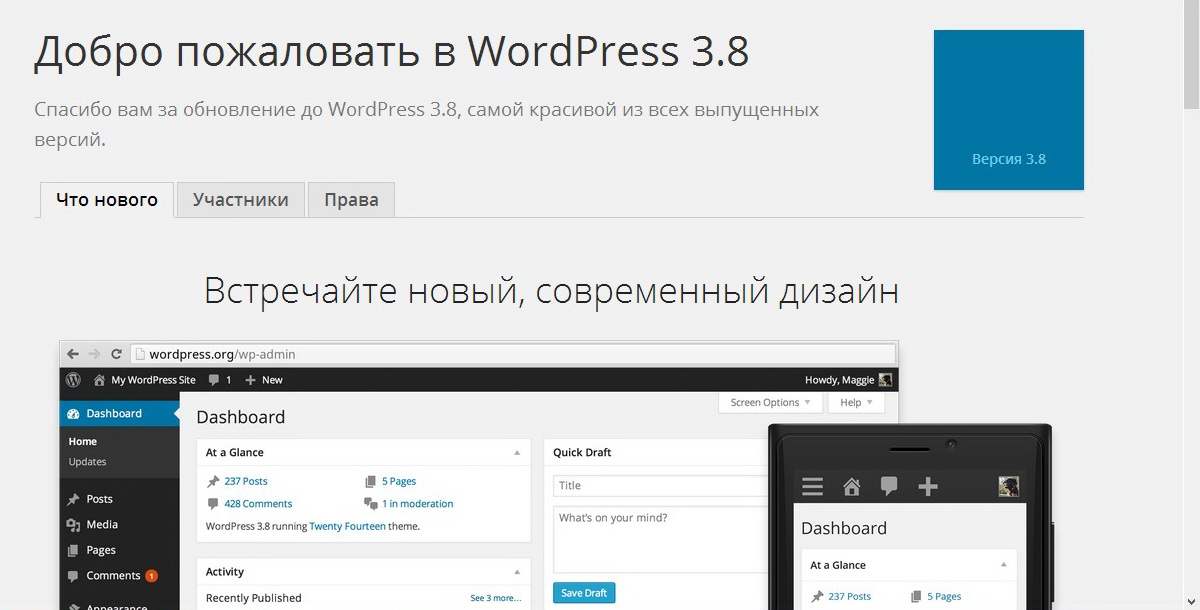Open Pages in the sidebar
Screen dimensions: 1200x610
pyautogui.click(x=101, y=550)
